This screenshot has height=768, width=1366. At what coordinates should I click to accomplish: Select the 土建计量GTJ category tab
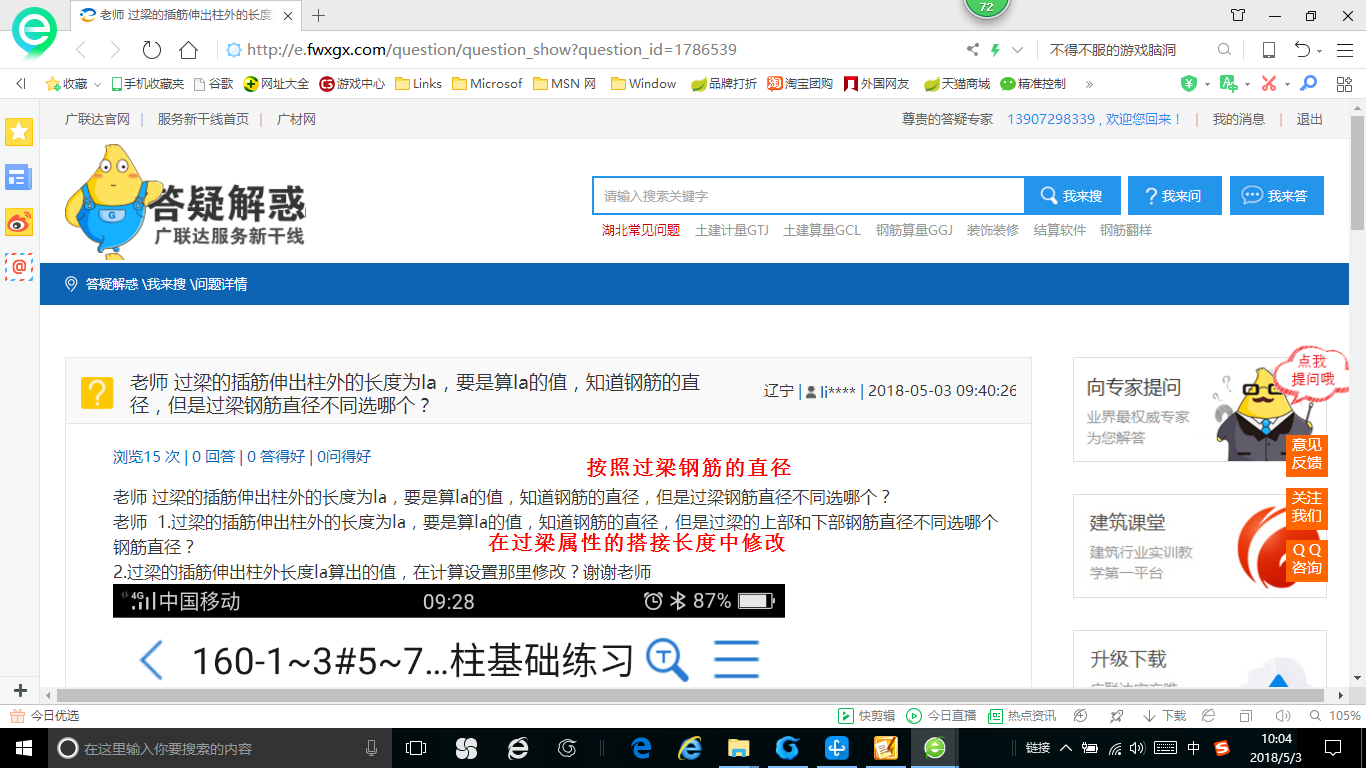pos(732,230)
